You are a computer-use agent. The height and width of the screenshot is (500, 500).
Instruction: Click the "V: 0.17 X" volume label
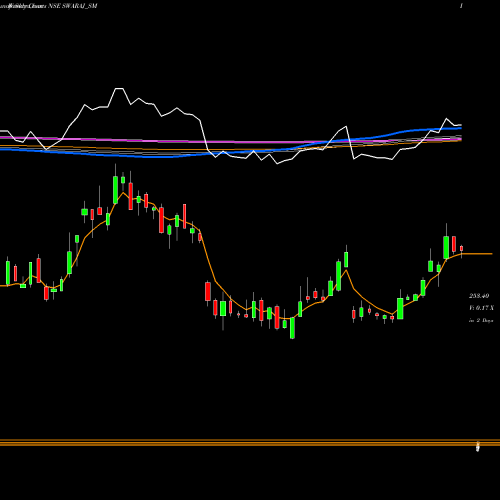coord(481,308)
